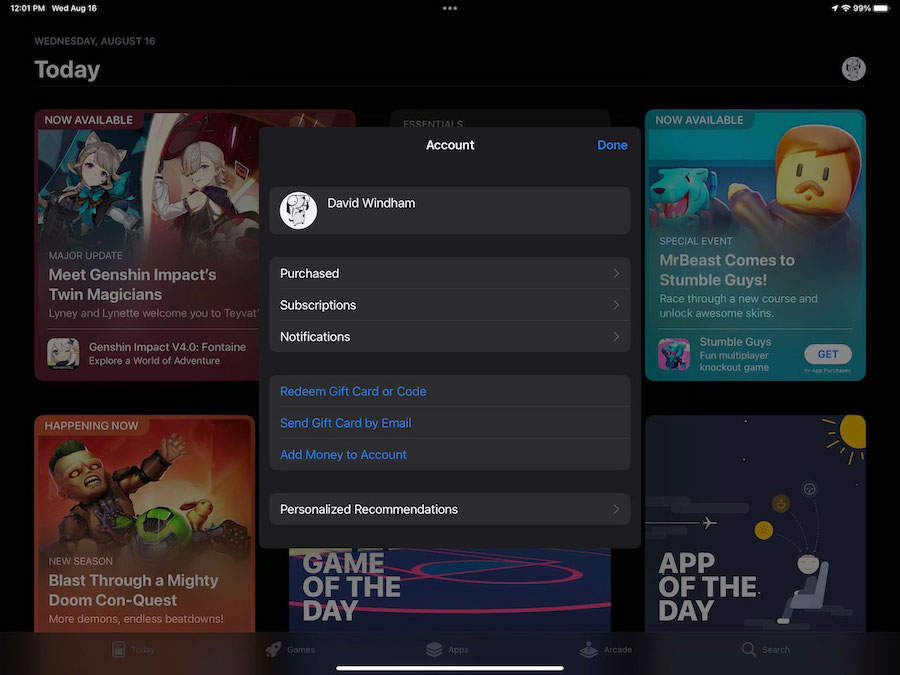Expand Personalized Recommendations chevron

[616, 509]
